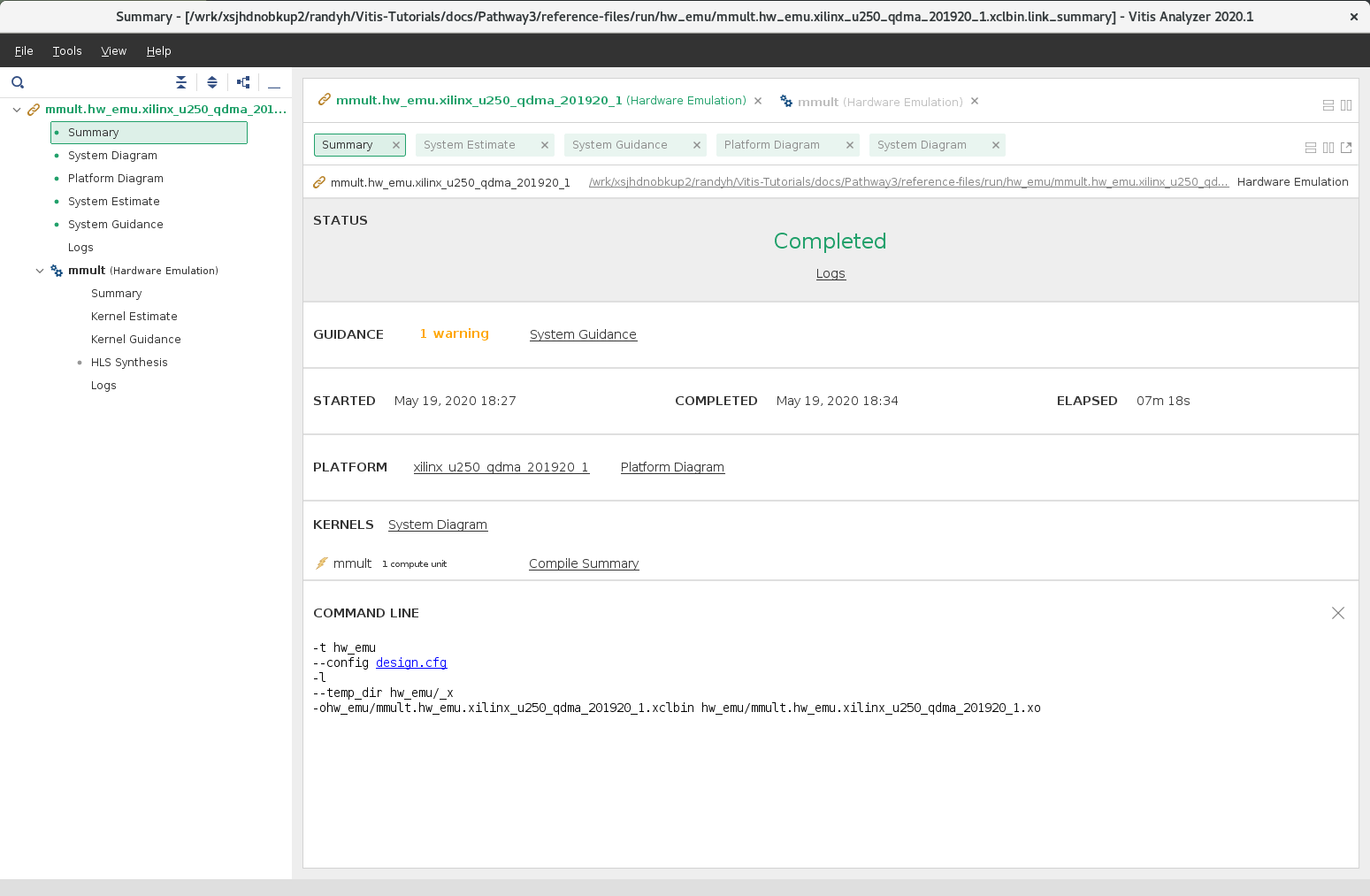Select the Summary sub-tab

coord(348,145)
